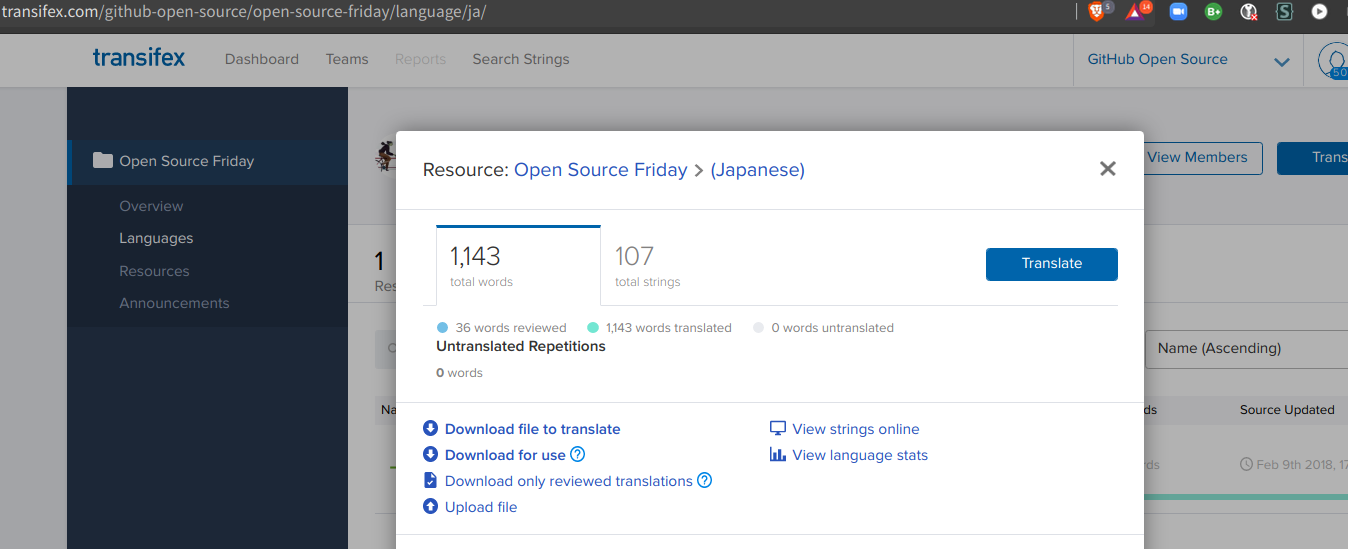1348x549 pixels.
Task: Select Announcements in the sidebar
Action: click(x=174, y=303)
